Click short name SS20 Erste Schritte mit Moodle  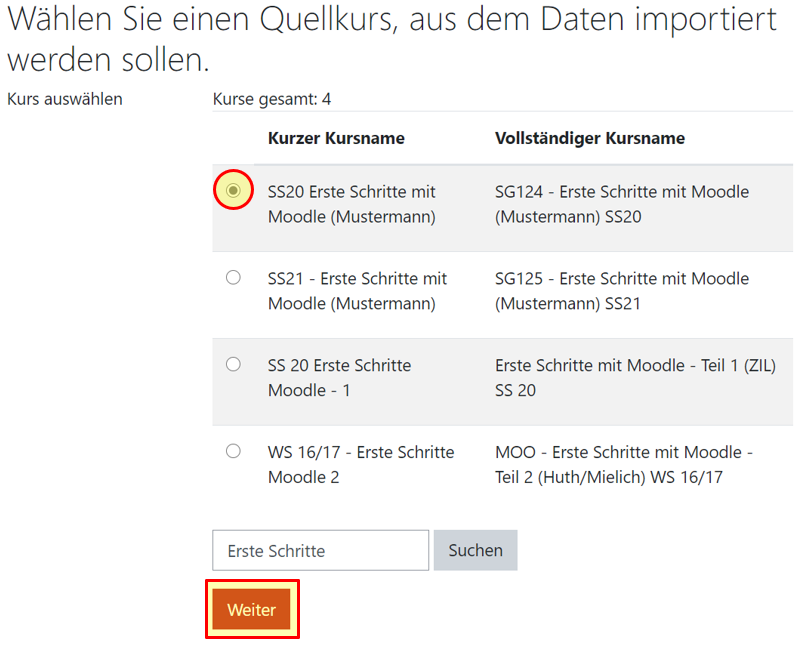coord(352,204)
